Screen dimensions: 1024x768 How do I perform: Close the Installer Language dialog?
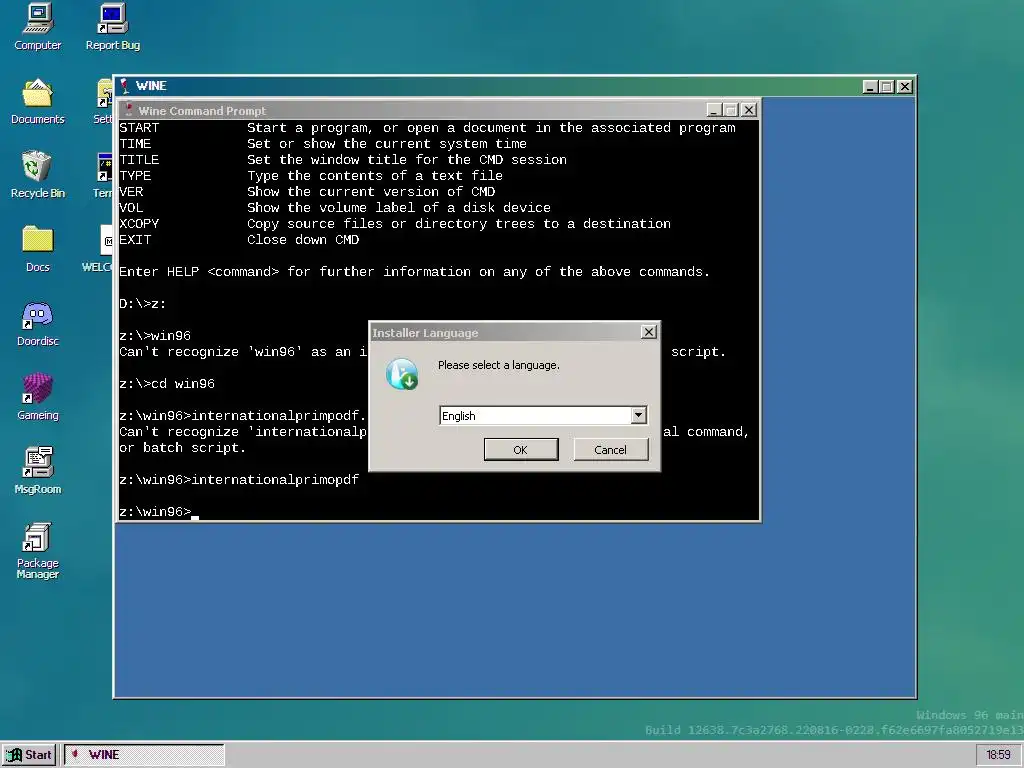click(x=648, y=332)
